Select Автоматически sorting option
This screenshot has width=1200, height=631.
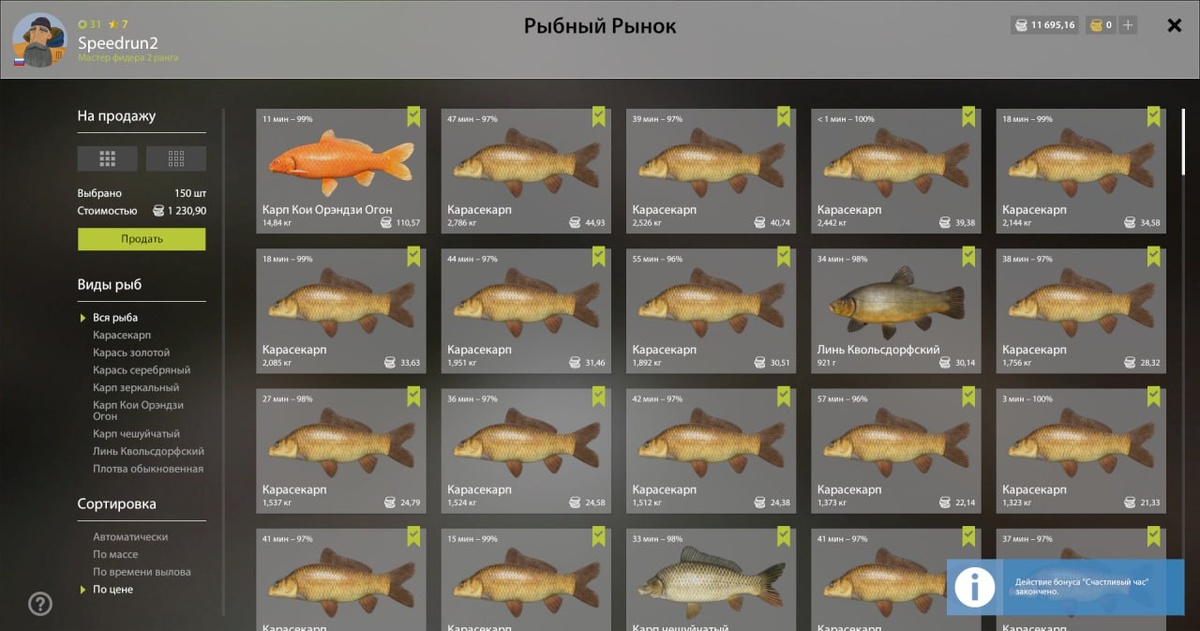click(x=130, y=537)
